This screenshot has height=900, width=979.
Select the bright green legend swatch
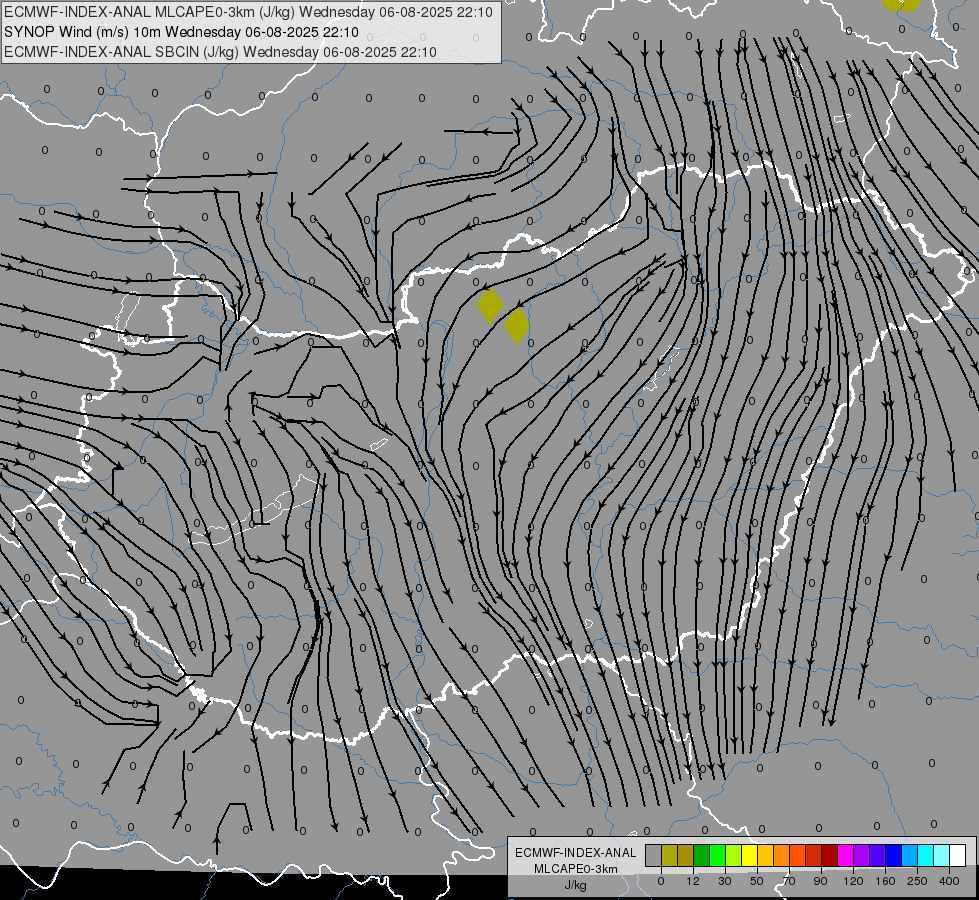pos(717,855)
